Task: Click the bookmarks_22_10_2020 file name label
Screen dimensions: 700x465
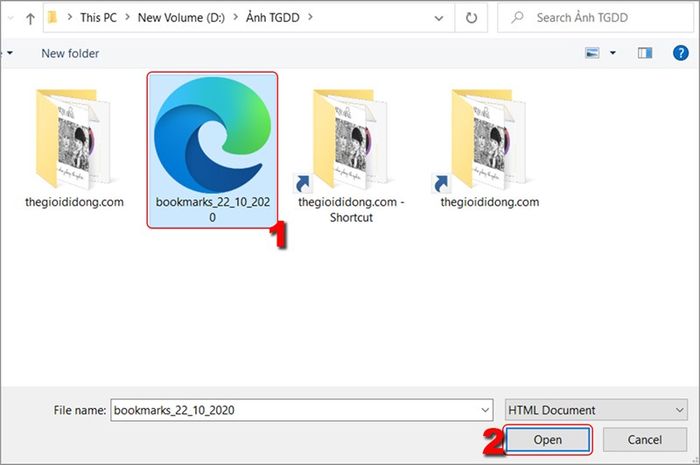Action: point(212,210)
